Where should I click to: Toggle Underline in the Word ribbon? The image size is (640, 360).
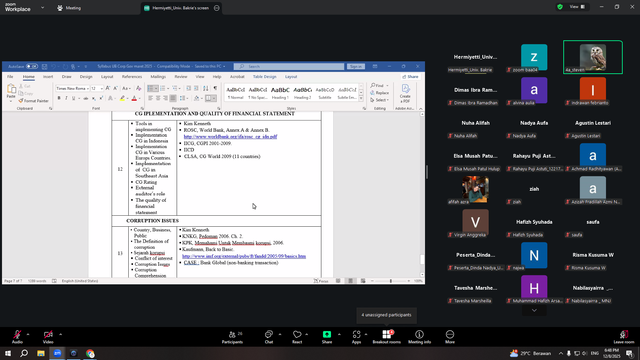coord(73,98)
